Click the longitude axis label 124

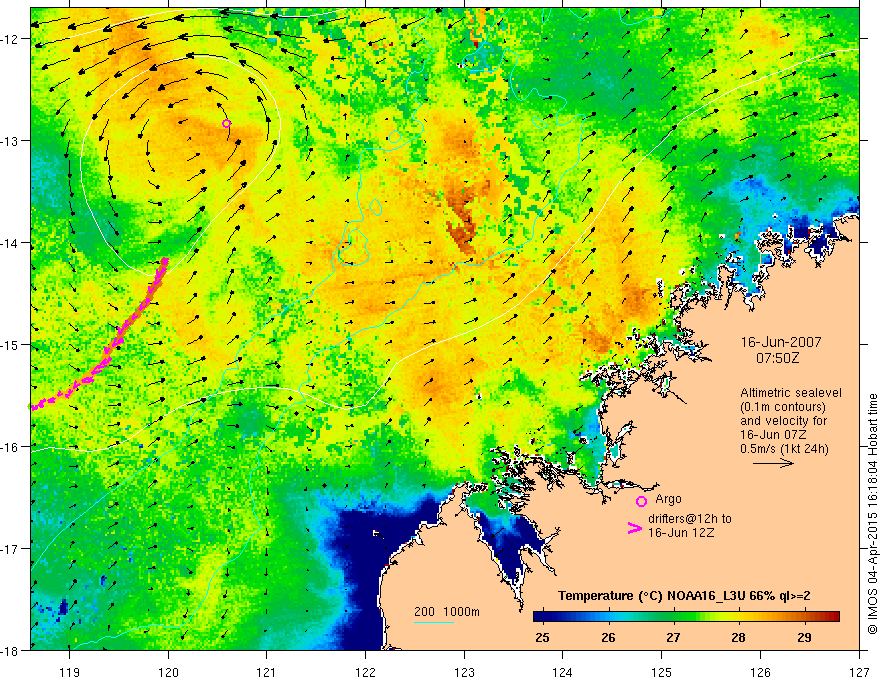coord(563,672)
